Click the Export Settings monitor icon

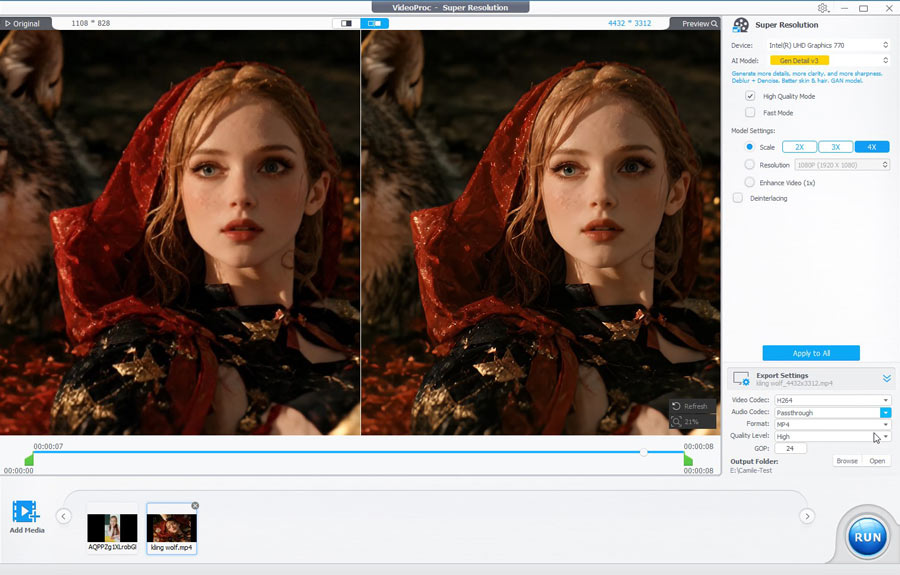pos(741,379)
